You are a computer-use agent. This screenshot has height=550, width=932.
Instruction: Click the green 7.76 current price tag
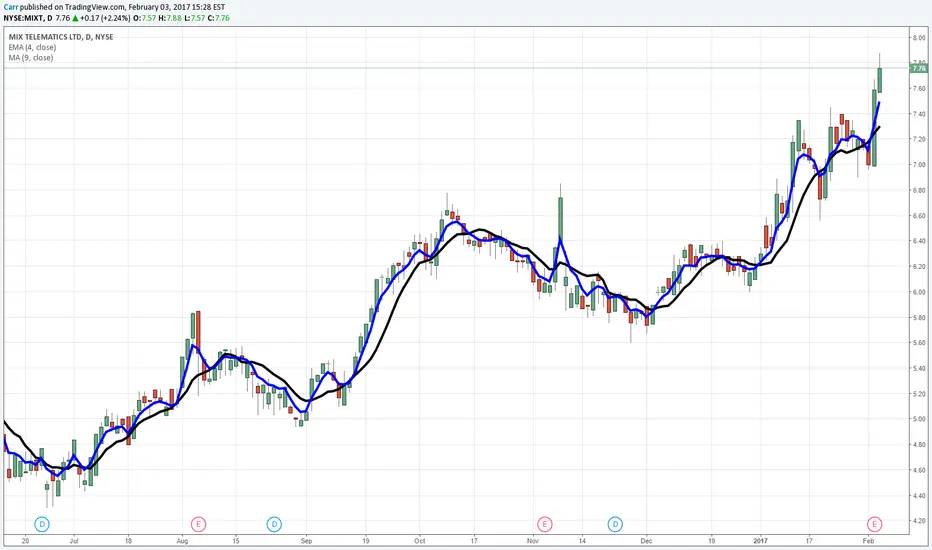[919, 68]
